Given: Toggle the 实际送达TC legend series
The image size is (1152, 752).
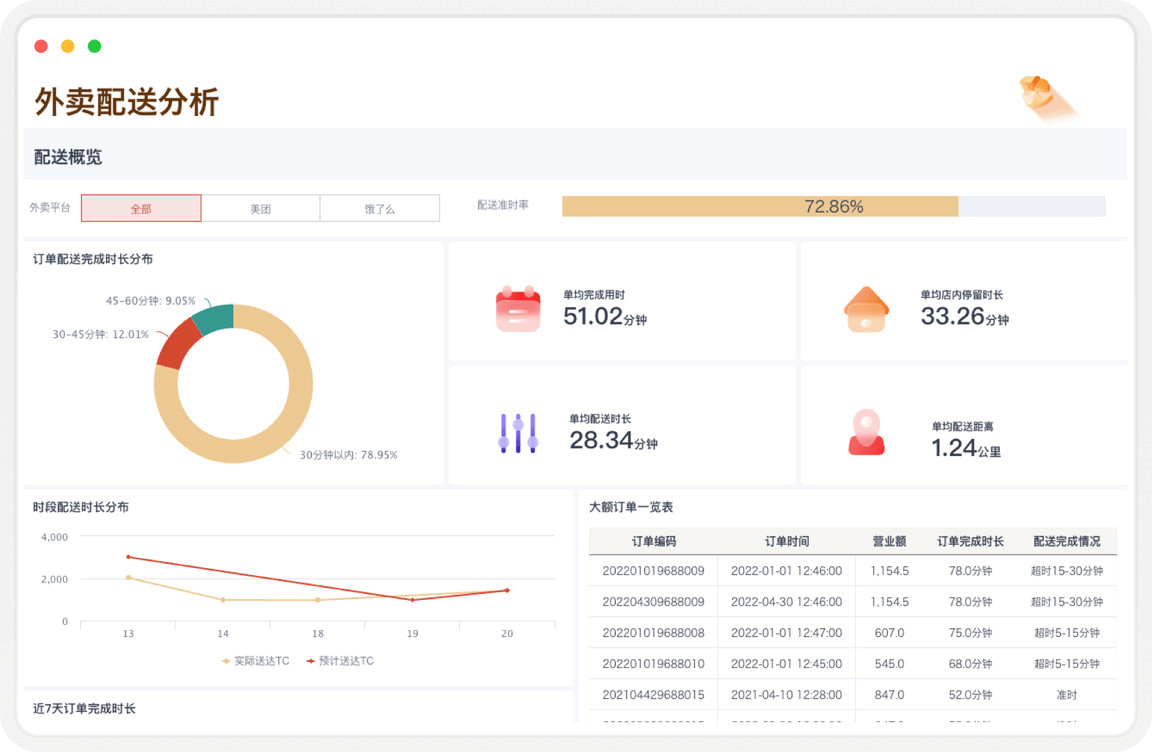Looking at the screenshot, I should click(254, 661).
